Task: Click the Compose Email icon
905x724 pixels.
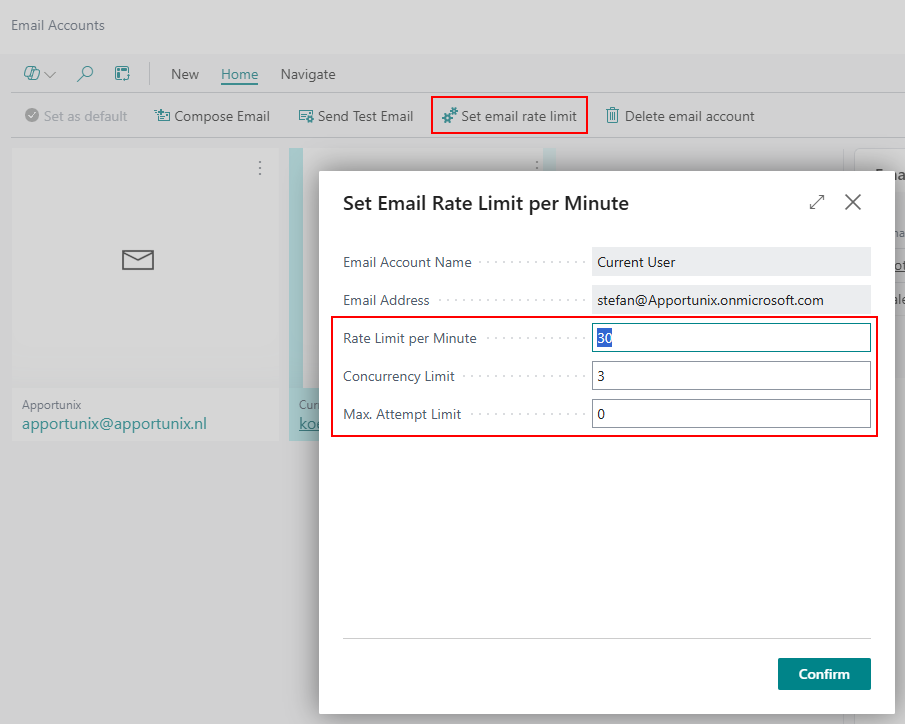Action: pos(162,115)
